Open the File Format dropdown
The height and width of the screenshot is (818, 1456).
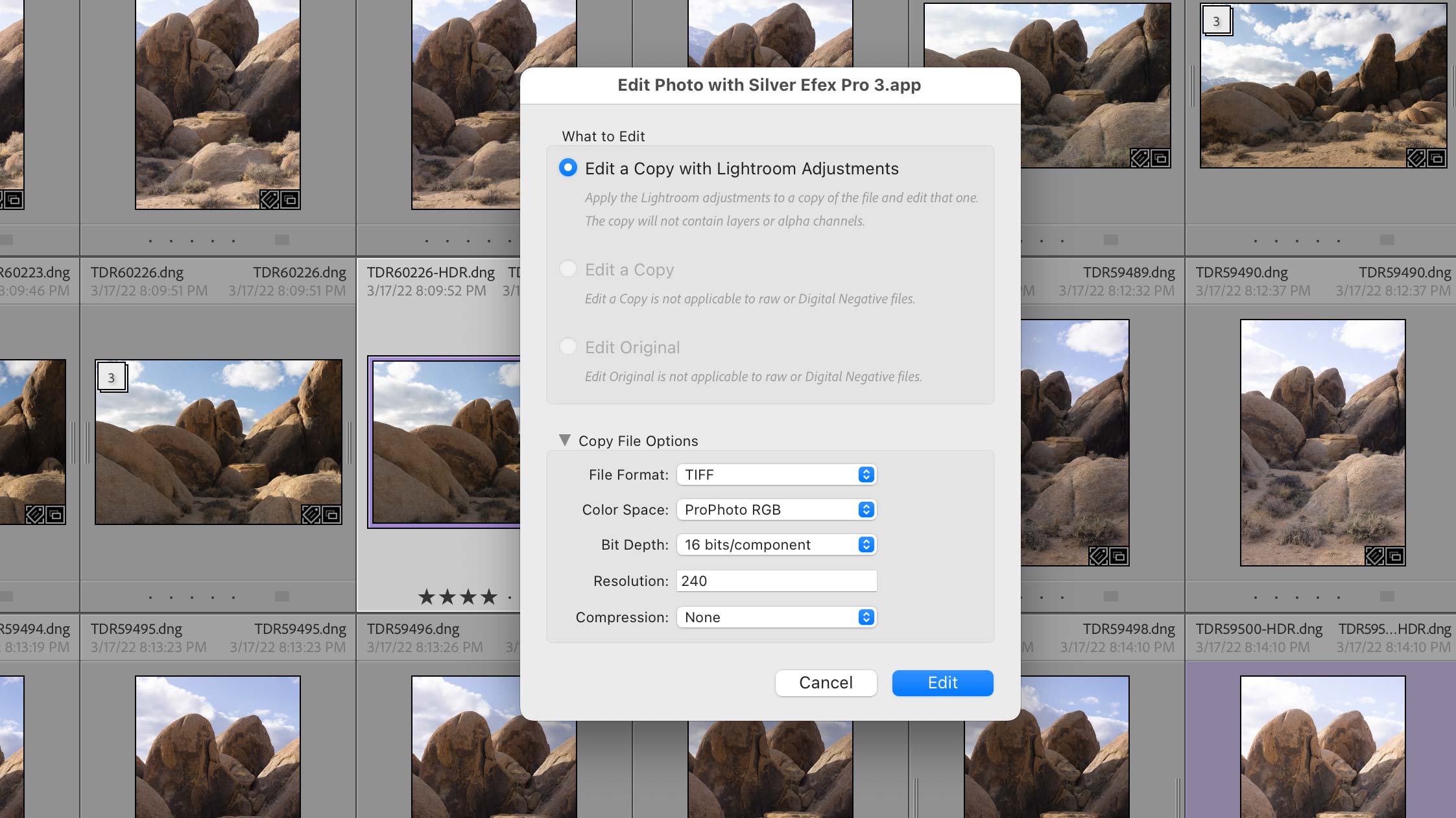tap(776, 474)
